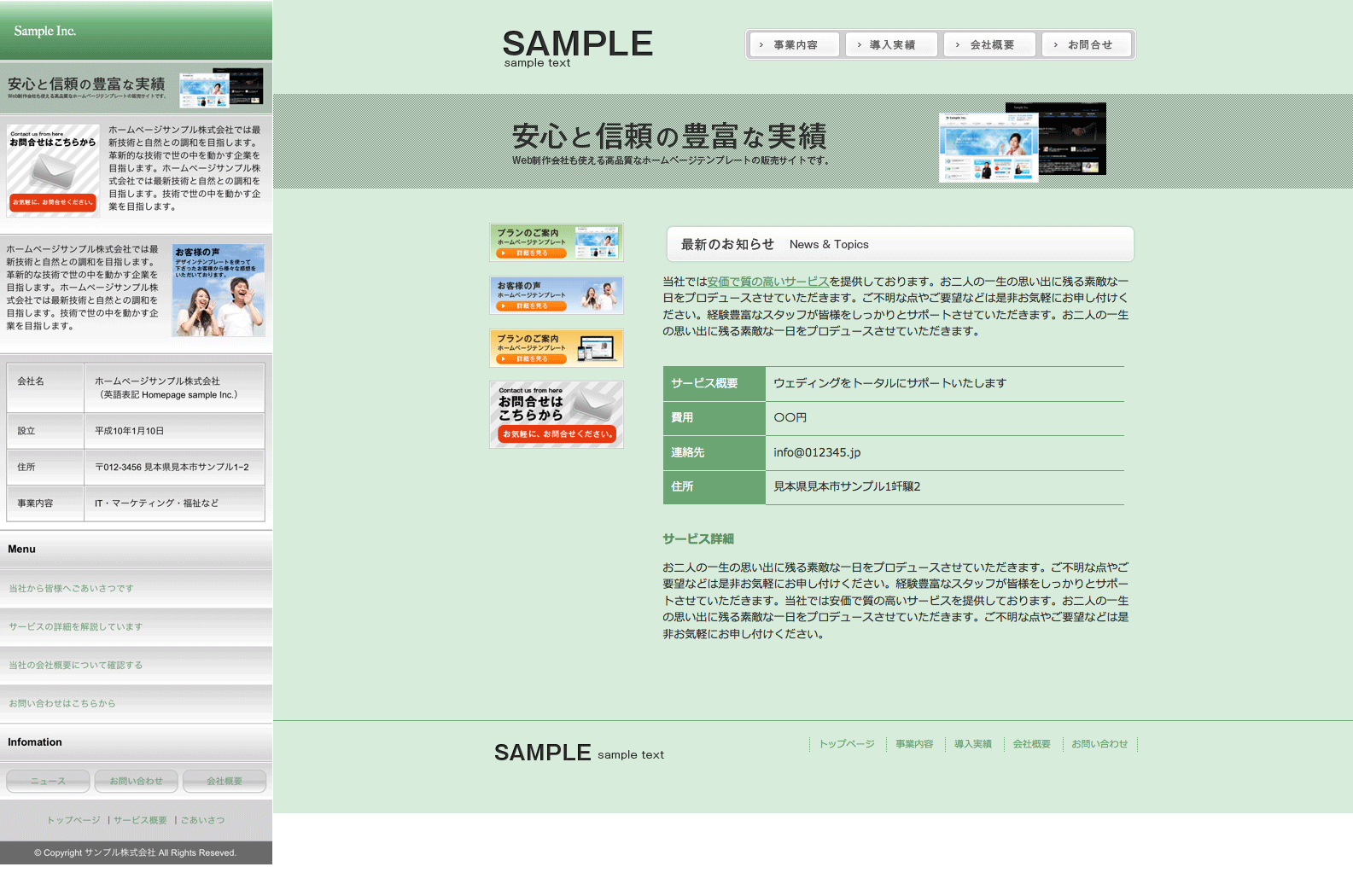Open the 導入実績 navigation tab
The image size is (1353, 896).
coord(891,45)
